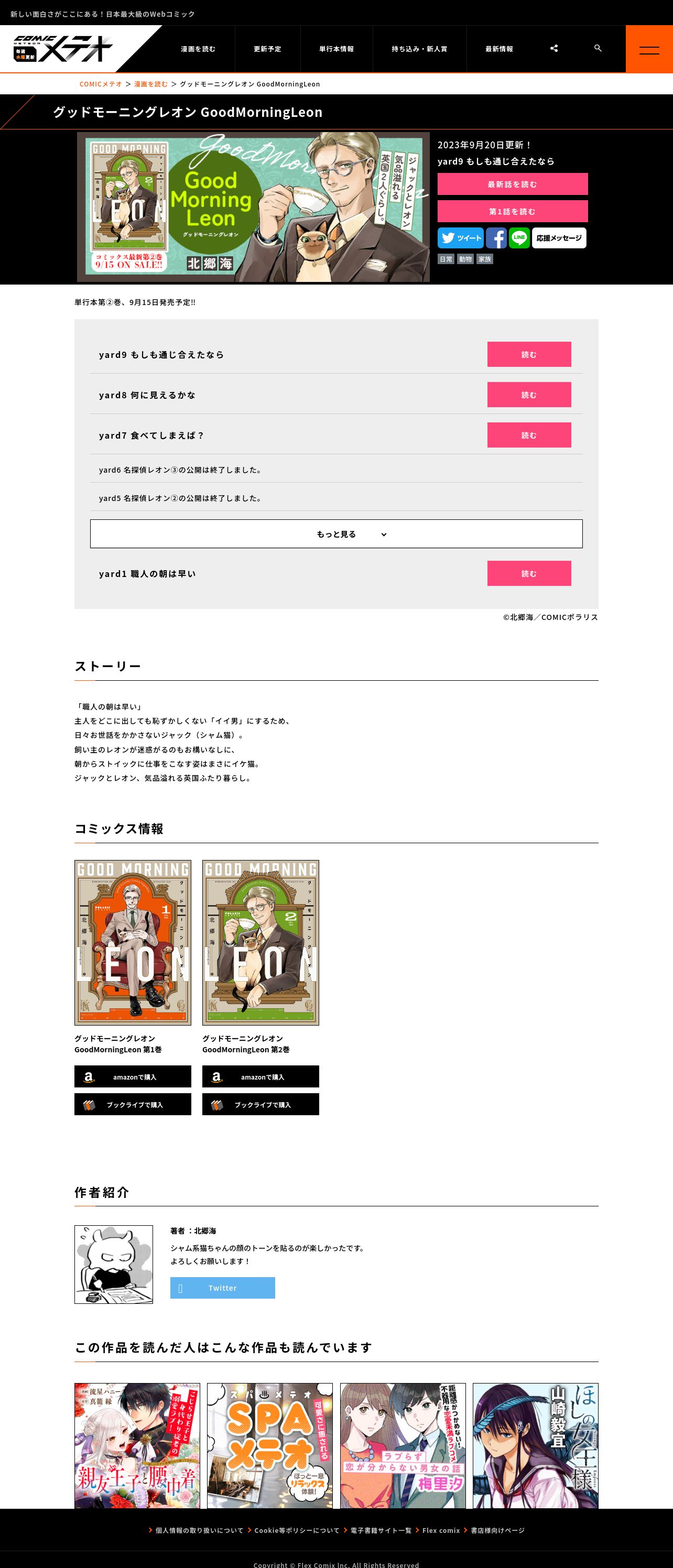Open the orange hamburger menu
The image size is (673, 1568).
(649, 49)
